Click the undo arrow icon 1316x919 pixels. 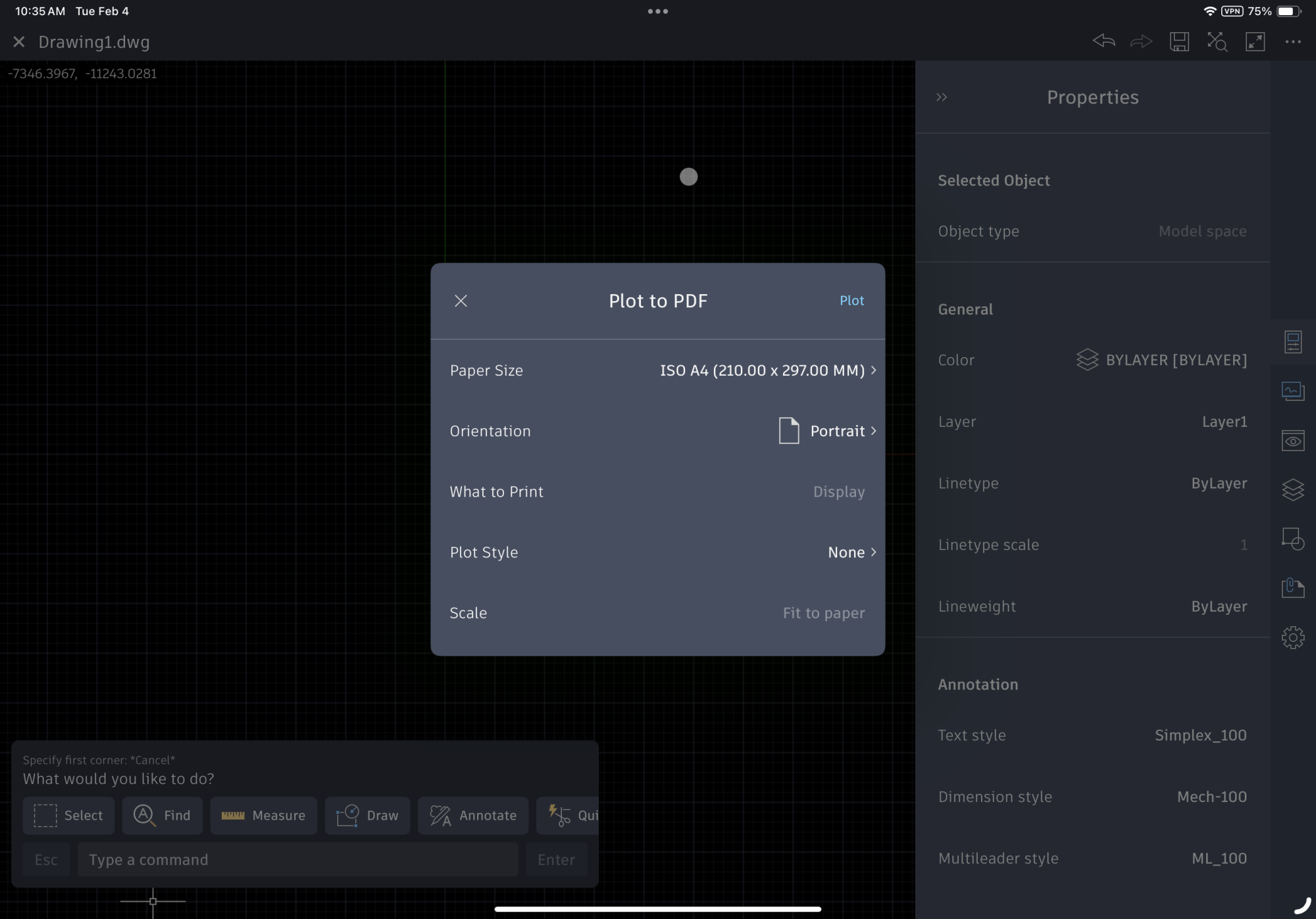click(x=1103, y=41)
